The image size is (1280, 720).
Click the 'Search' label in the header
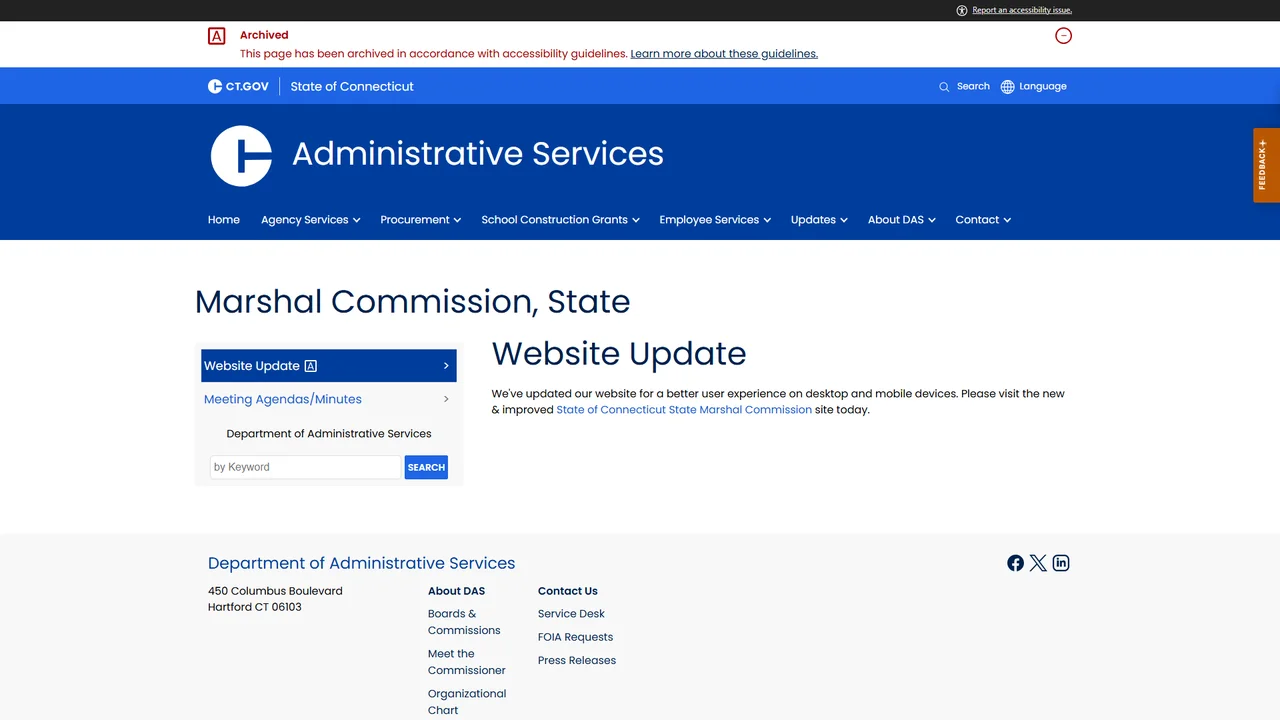click(973, 86)
